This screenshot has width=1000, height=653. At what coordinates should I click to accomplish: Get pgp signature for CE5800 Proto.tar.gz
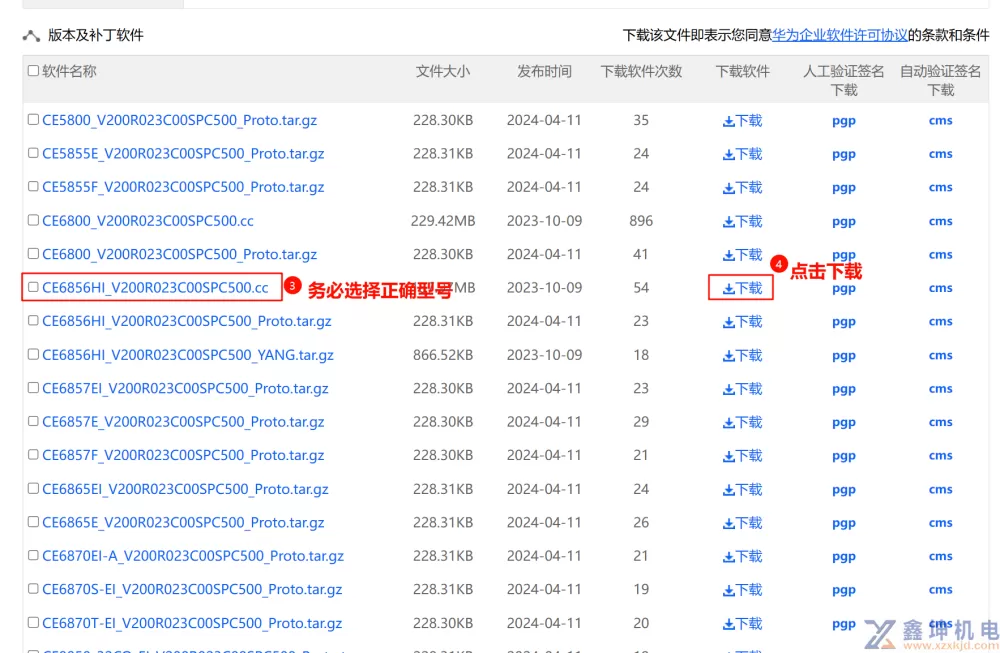pyautogui.click(x=844, y=121)
